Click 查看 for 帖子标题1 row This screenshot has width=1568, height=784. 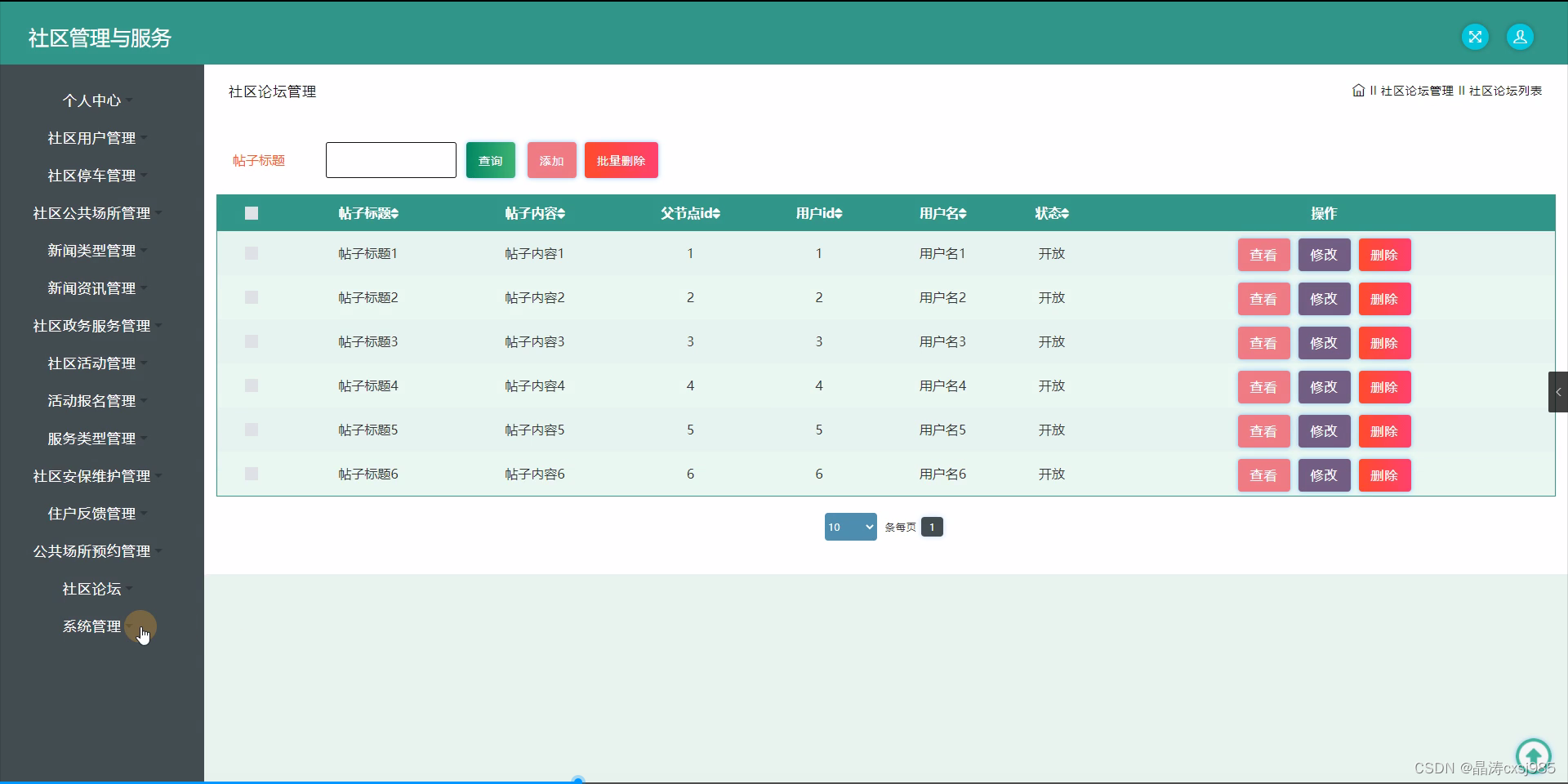pos(1263,255)
